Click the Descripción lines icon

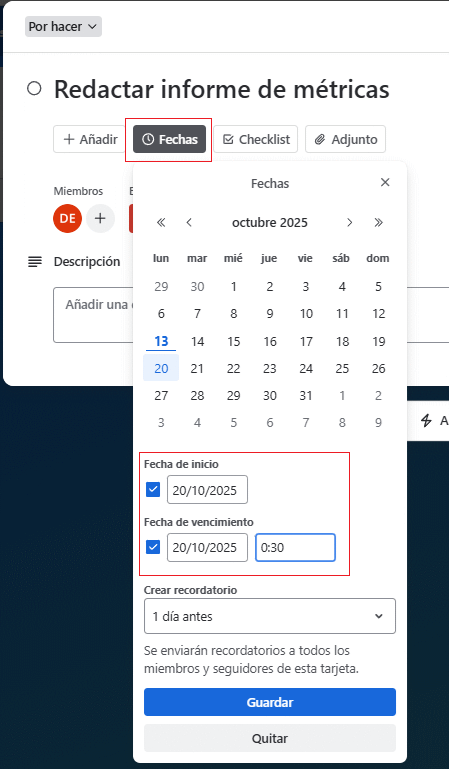click(35, 262)
